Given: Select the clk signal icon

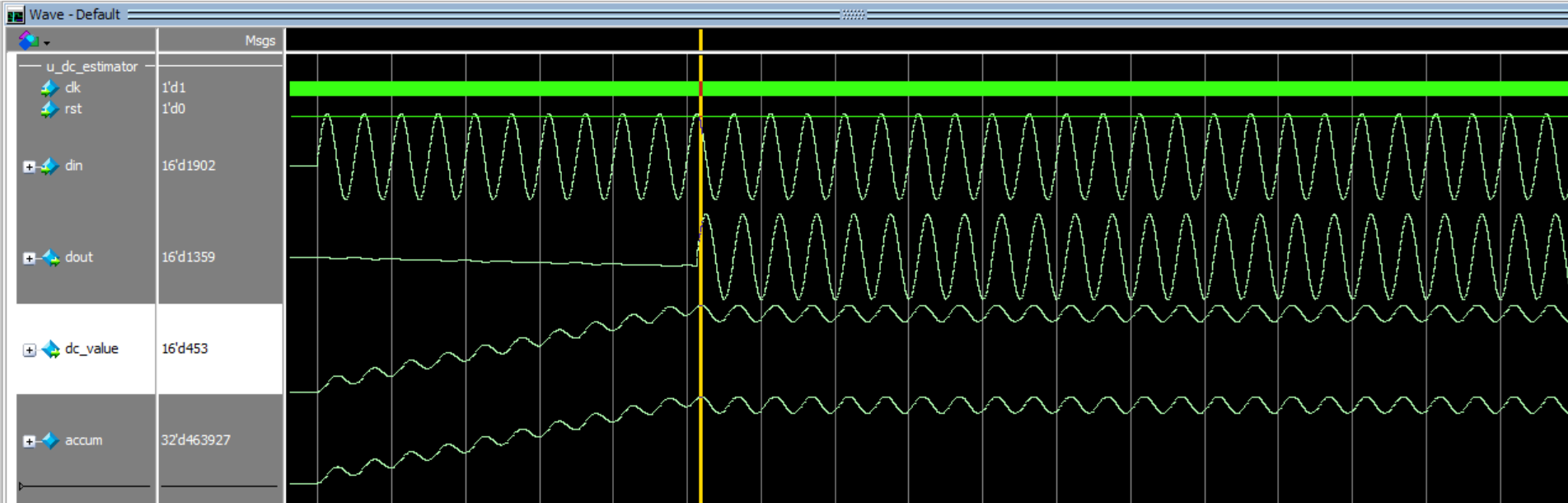Looking at the screenshot, I should tap(49, 87).
